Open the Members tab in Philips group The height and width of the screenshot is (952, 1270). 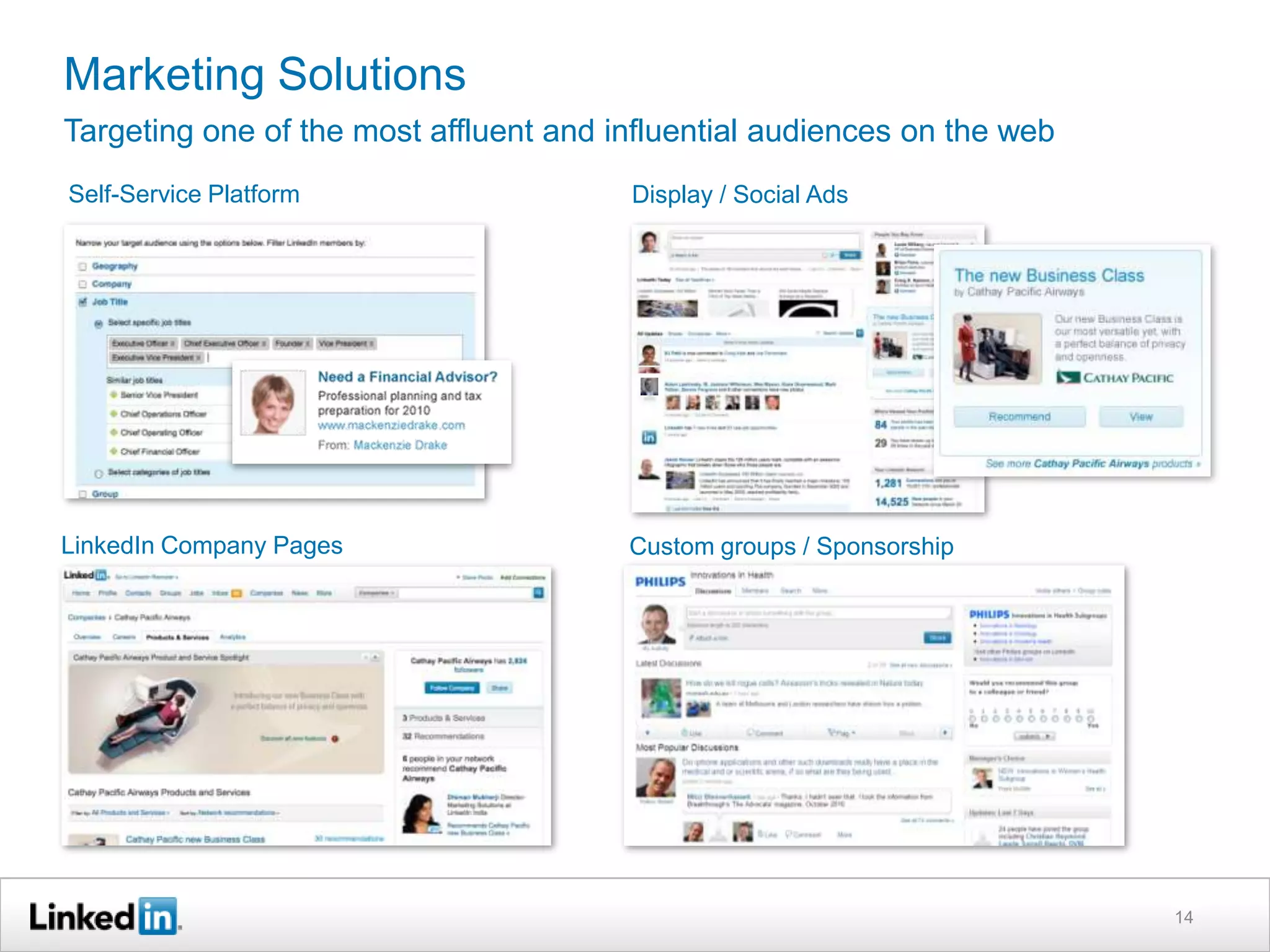[x=755, y=591]
